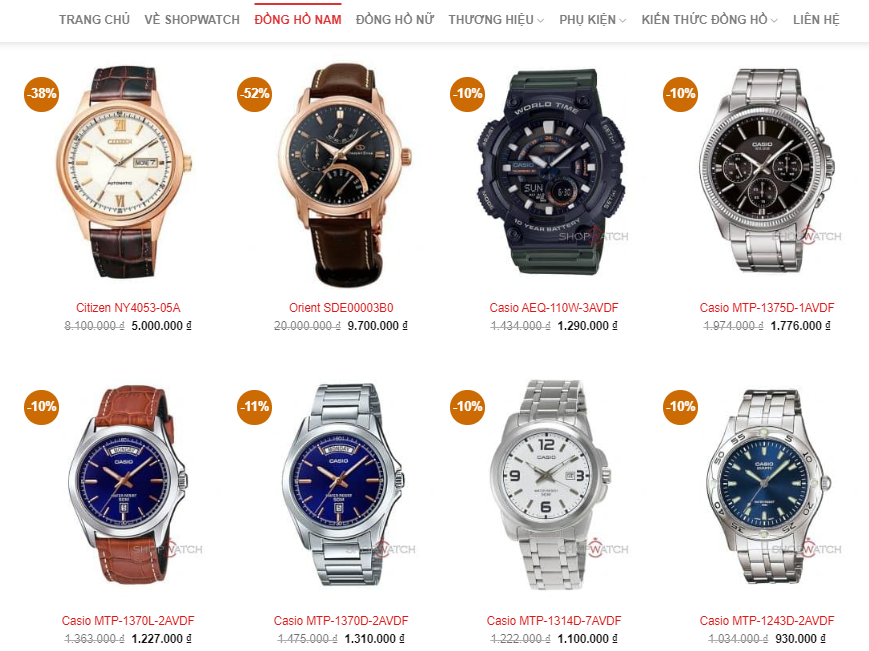Open the Đồng Hồ Nữ category
The image size is (869, 651).
tap(395, 20)
